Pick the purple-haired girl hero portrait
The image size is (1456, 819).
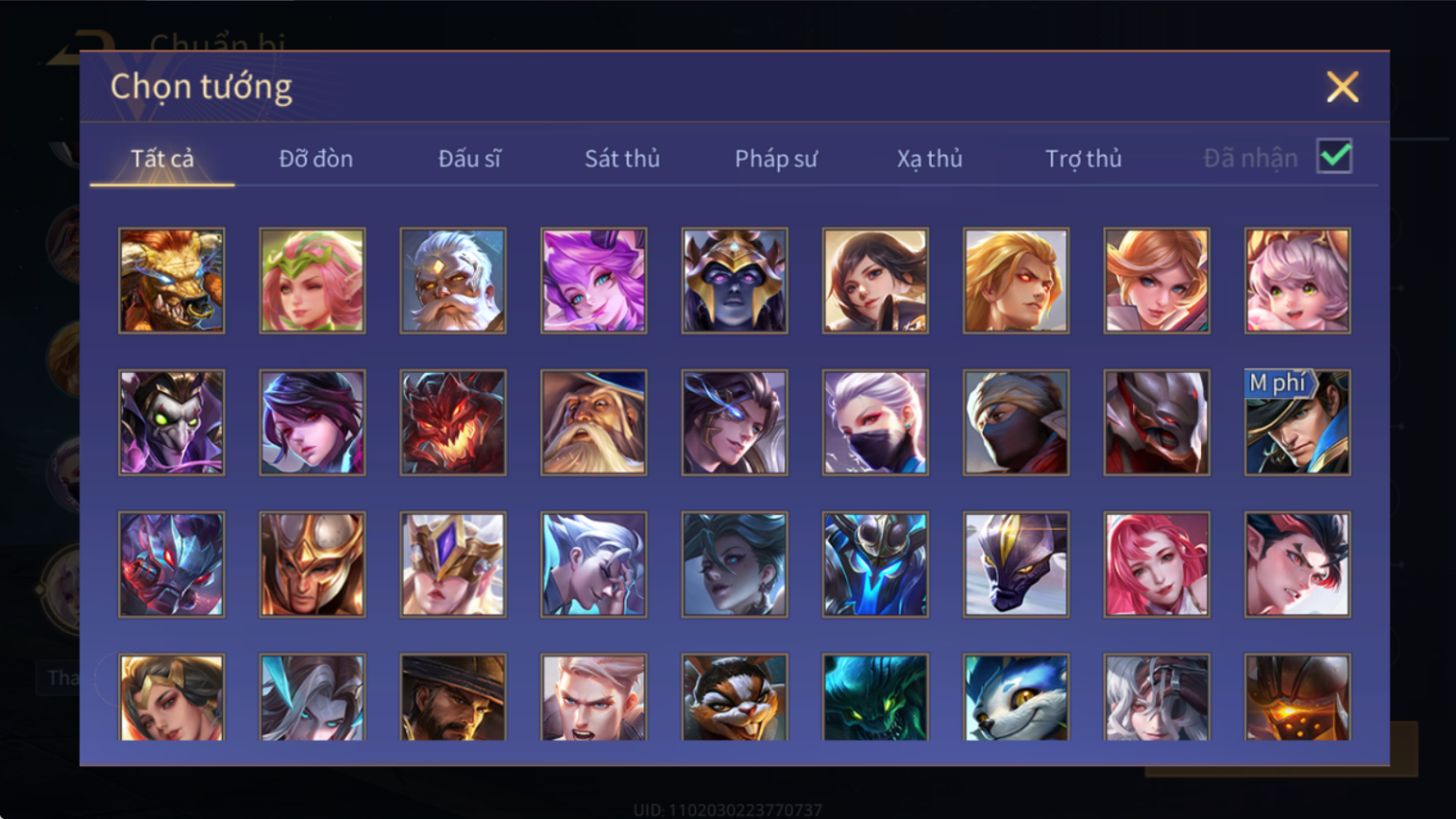pyautogui.click(x=593, y=281)
